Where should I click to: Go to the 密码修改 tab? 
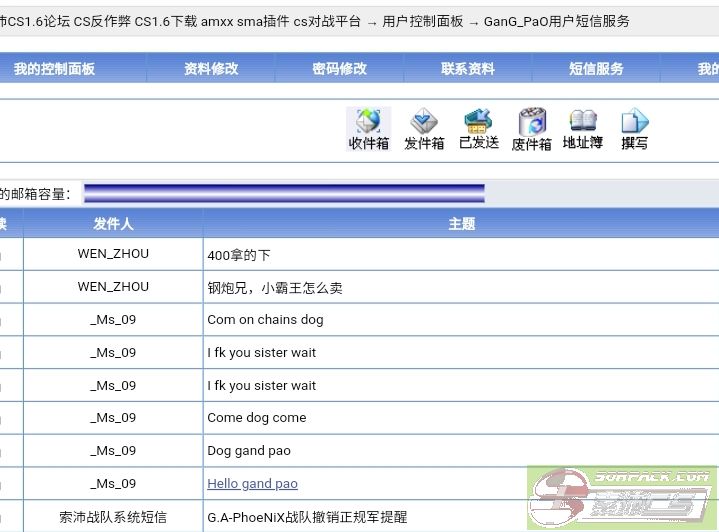340,69
